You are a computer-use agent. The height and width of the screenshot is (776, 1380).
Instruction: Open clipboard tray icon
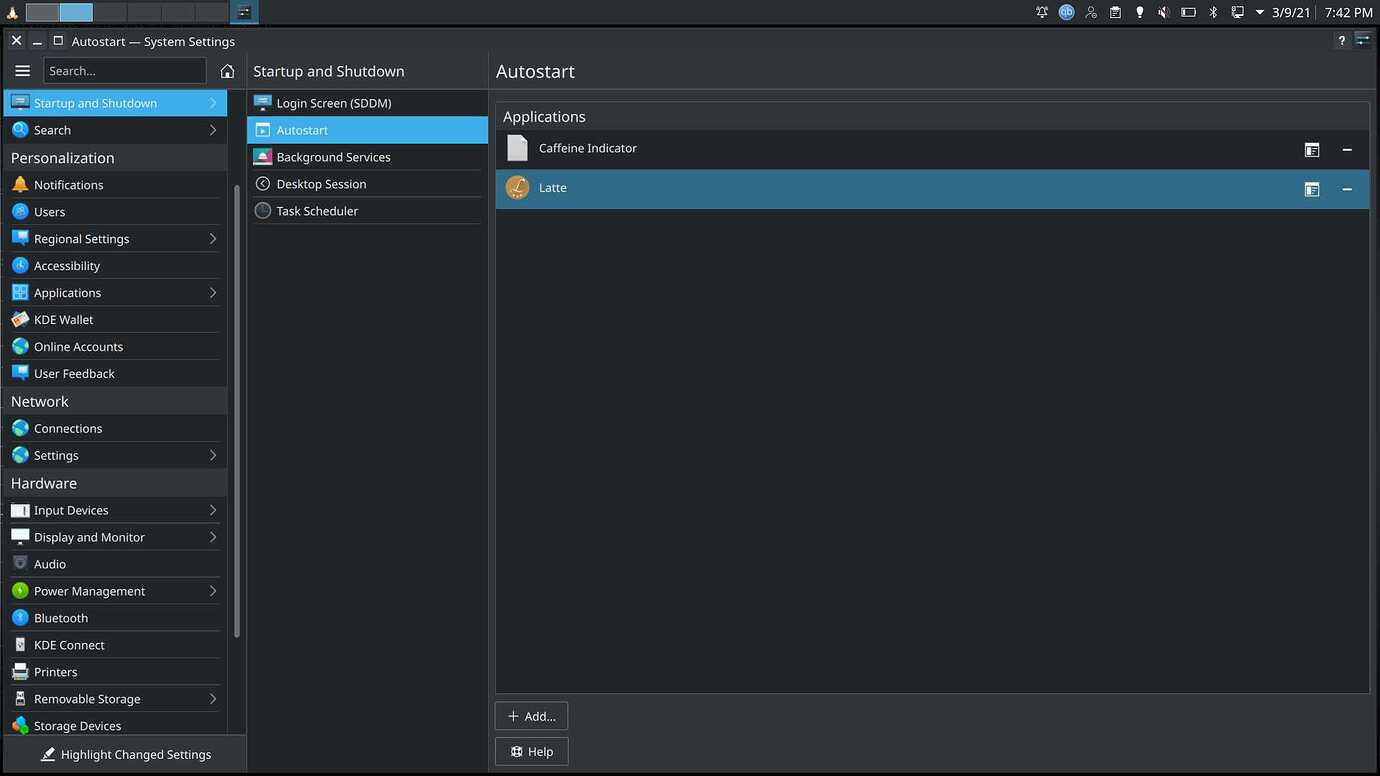point(1115,12)
